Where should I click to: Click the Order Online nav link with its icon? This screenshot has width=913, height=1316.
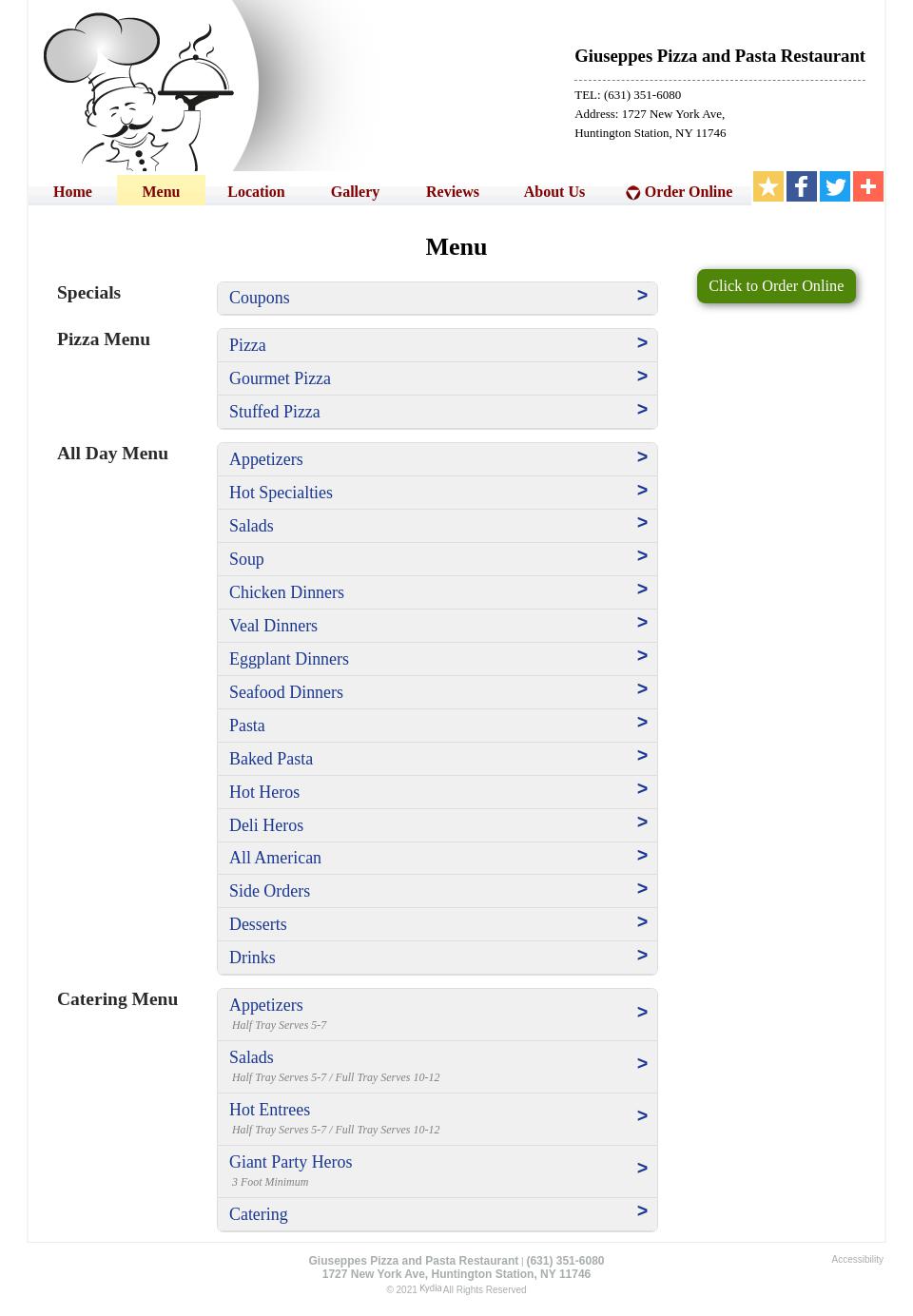point(679,192)
